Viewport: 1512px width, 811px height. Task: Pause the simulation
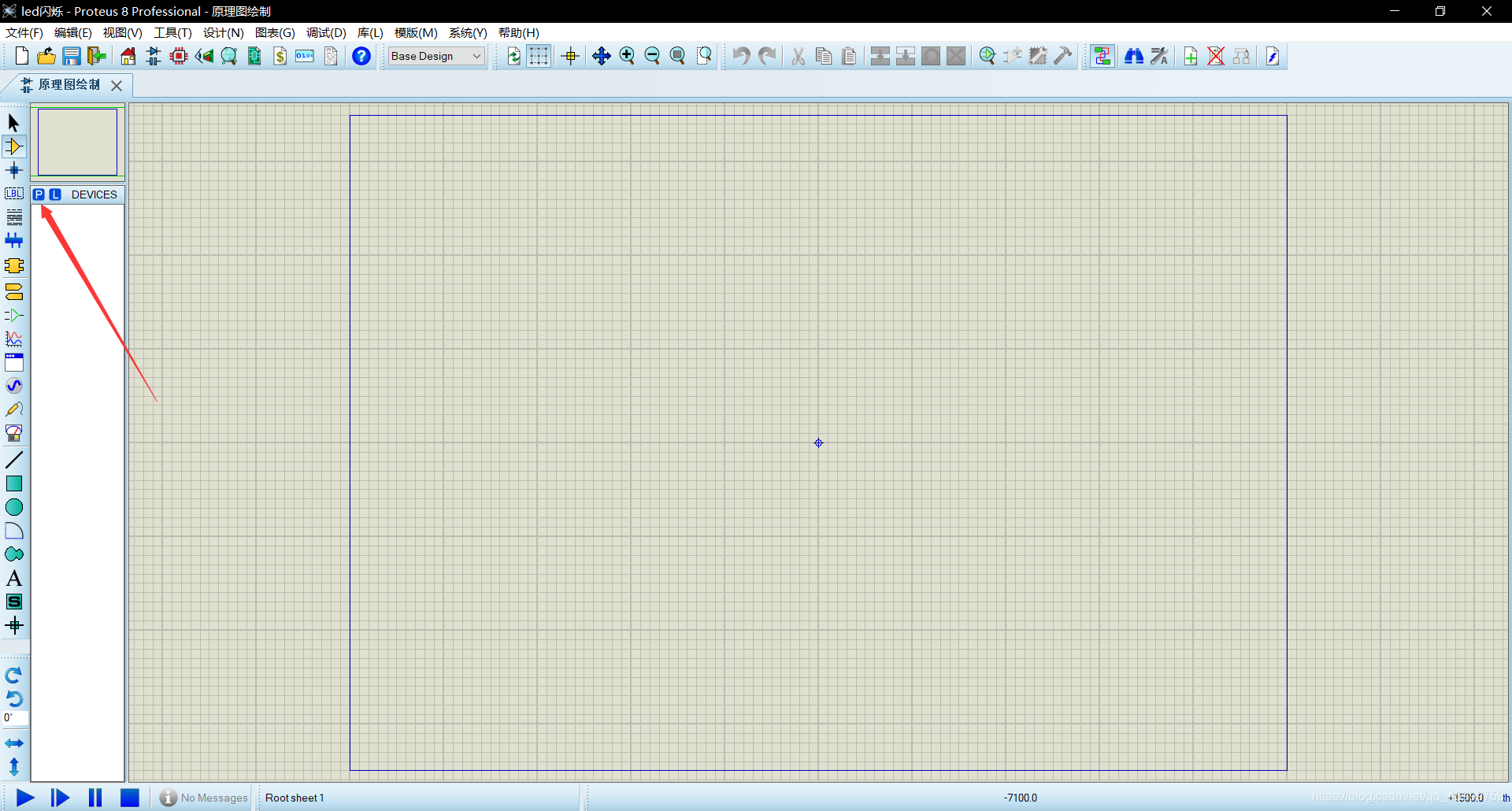(94, 798)
